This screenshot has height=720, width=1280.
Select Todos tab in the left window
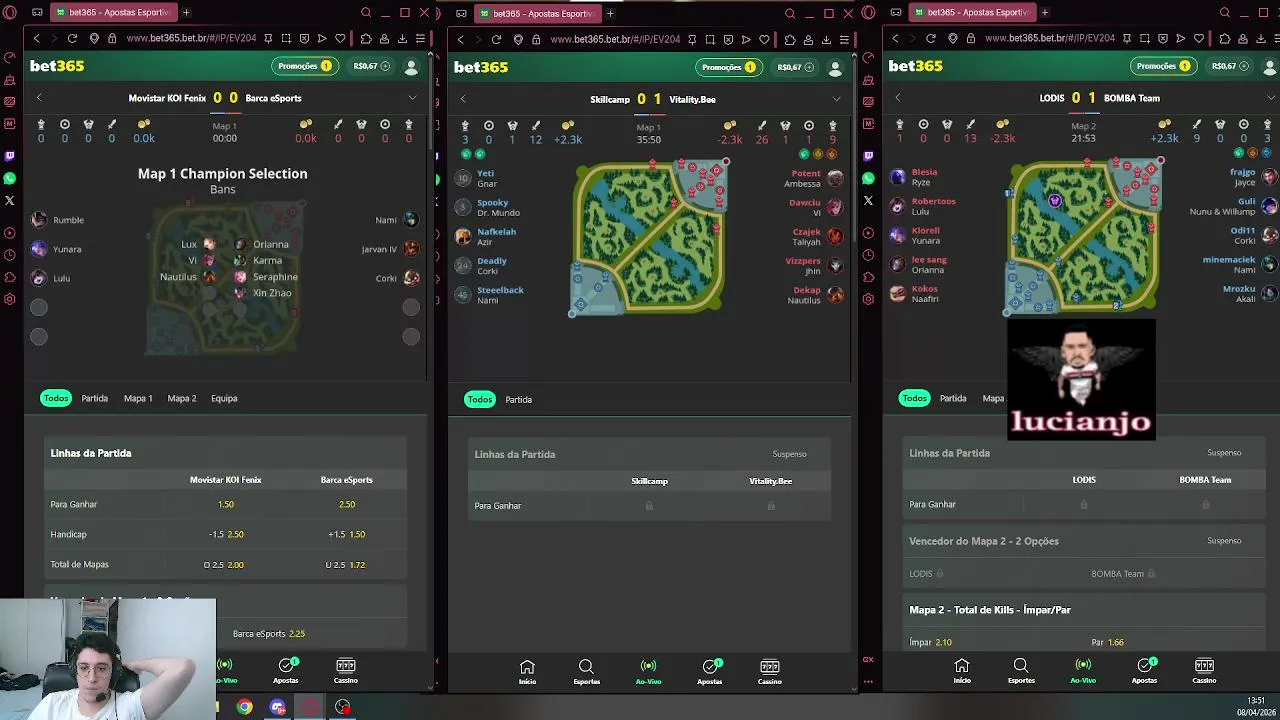coord(56,398)
